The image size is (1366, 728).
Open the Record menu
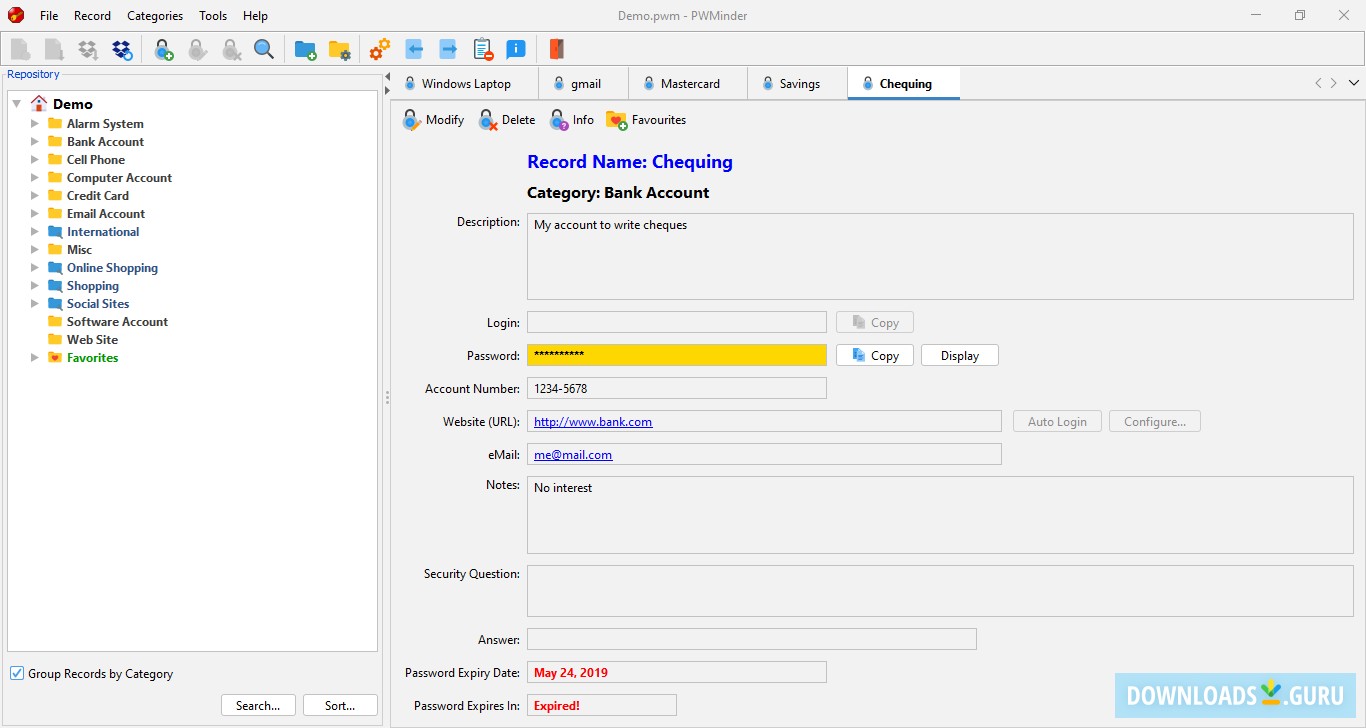click(x=92, y=15)
